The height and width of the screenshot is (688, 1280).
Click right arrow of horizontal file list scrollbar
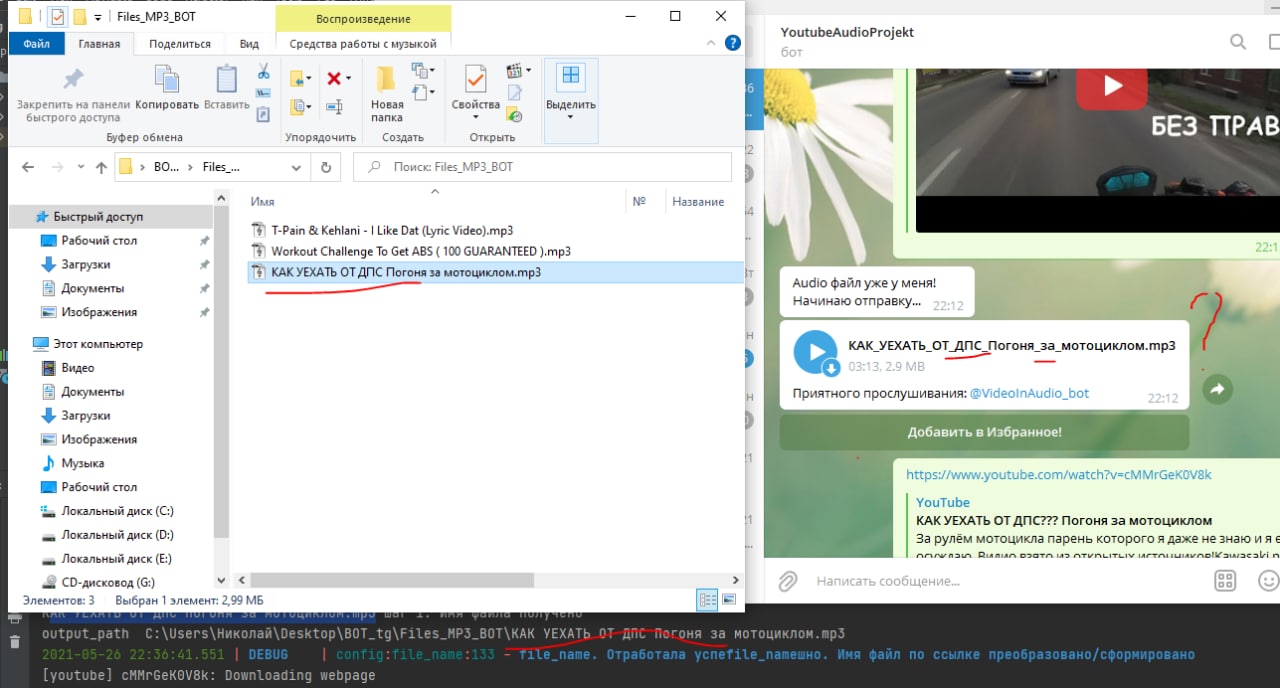point(736,579)
